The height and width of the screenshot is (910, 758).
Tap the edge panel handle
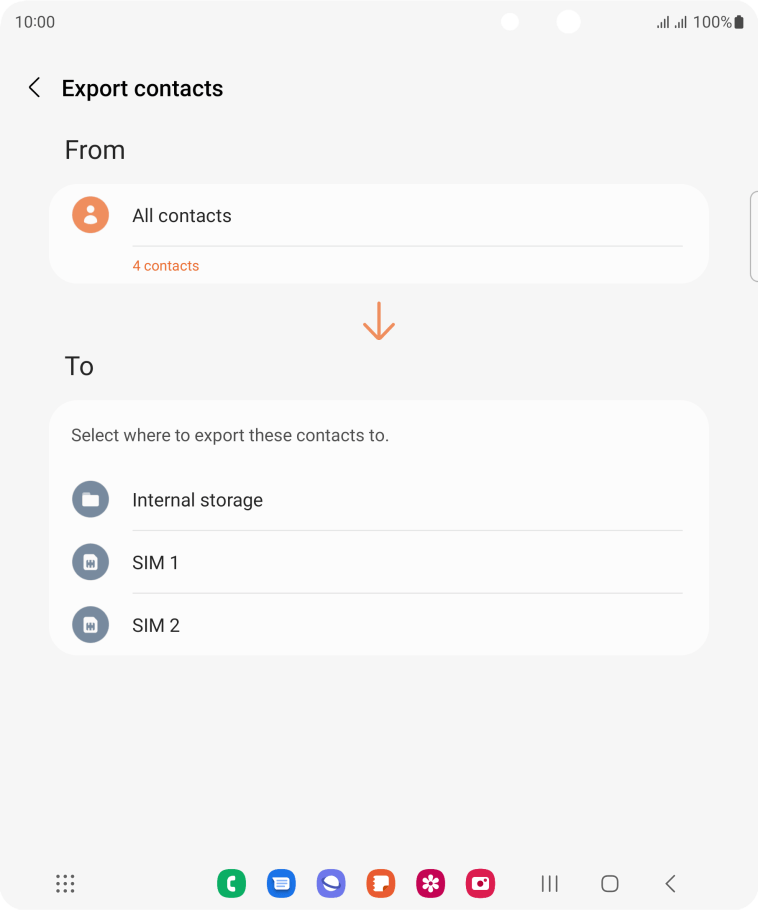click(x=754, y=236)
